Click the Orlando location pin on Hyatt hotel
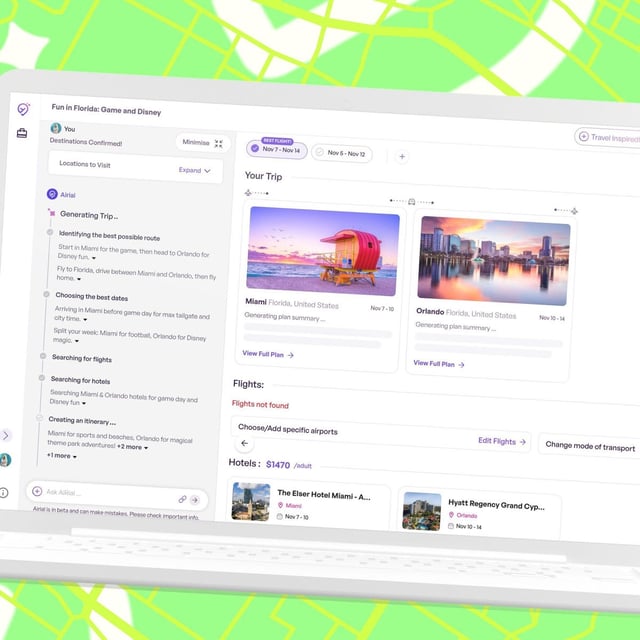 pyautogui.click(x=451, y=515)
